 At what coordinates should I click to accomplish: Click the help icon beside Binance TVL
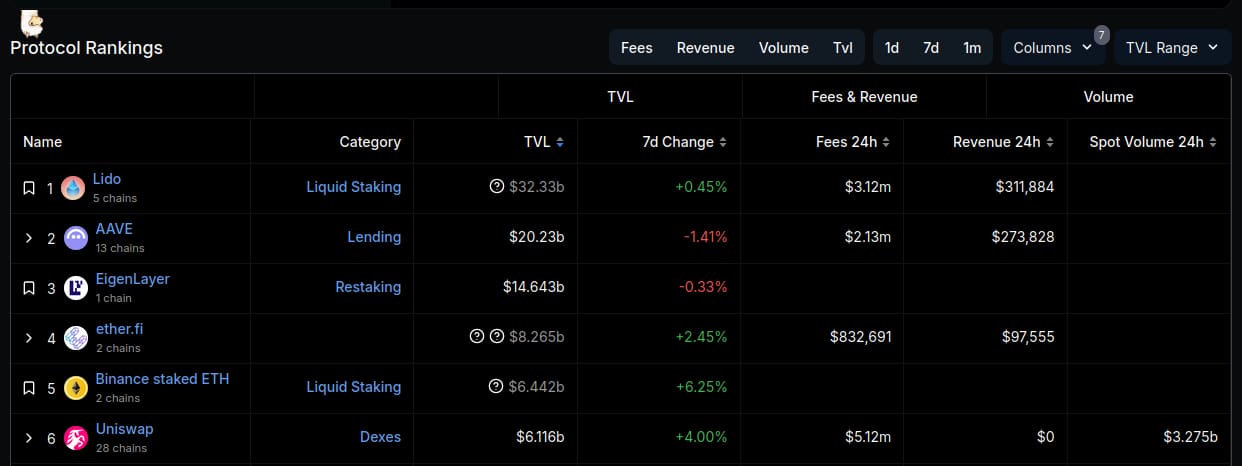496,387
